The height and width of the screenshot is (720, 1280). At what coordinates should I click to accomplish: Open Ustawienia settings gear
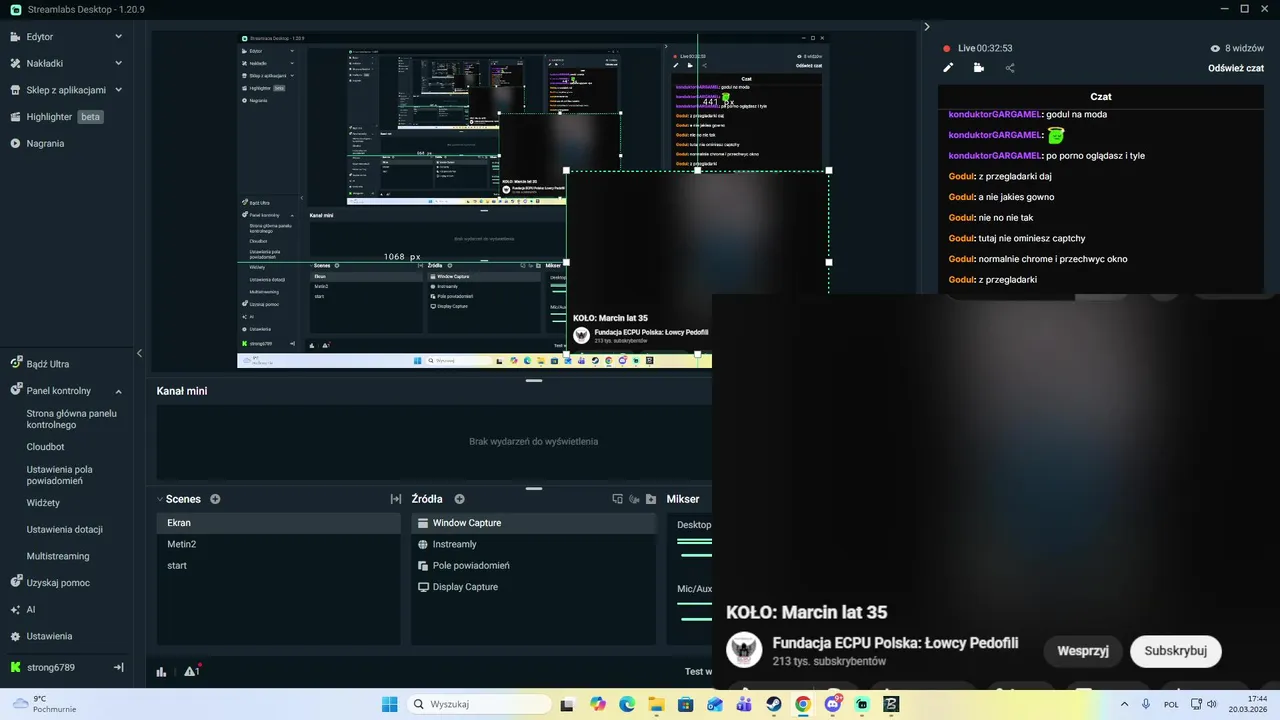[x=49, y=636]
